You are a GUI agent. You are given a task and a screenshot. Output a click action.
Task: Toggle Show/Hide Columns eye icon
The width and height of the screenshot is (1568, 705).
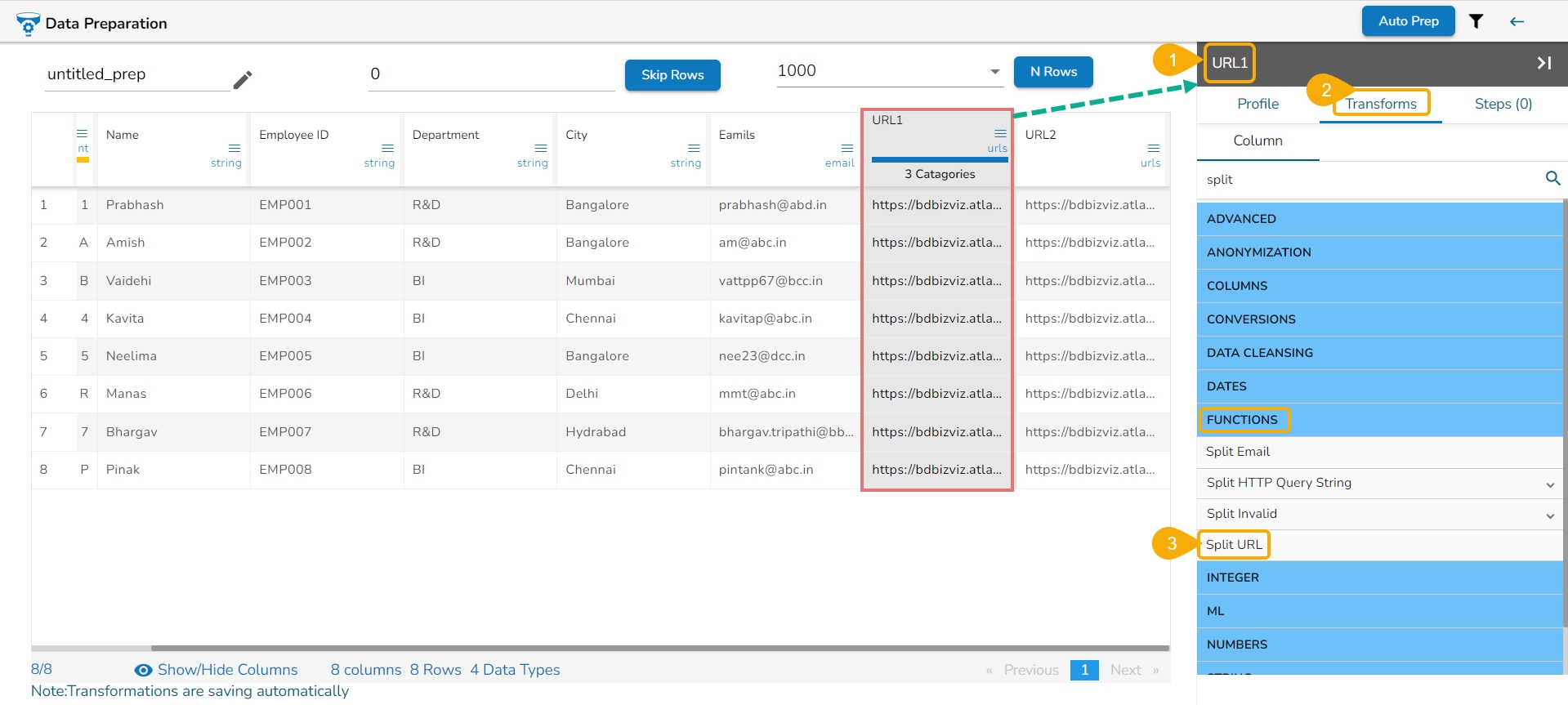(x=143, y=670)
